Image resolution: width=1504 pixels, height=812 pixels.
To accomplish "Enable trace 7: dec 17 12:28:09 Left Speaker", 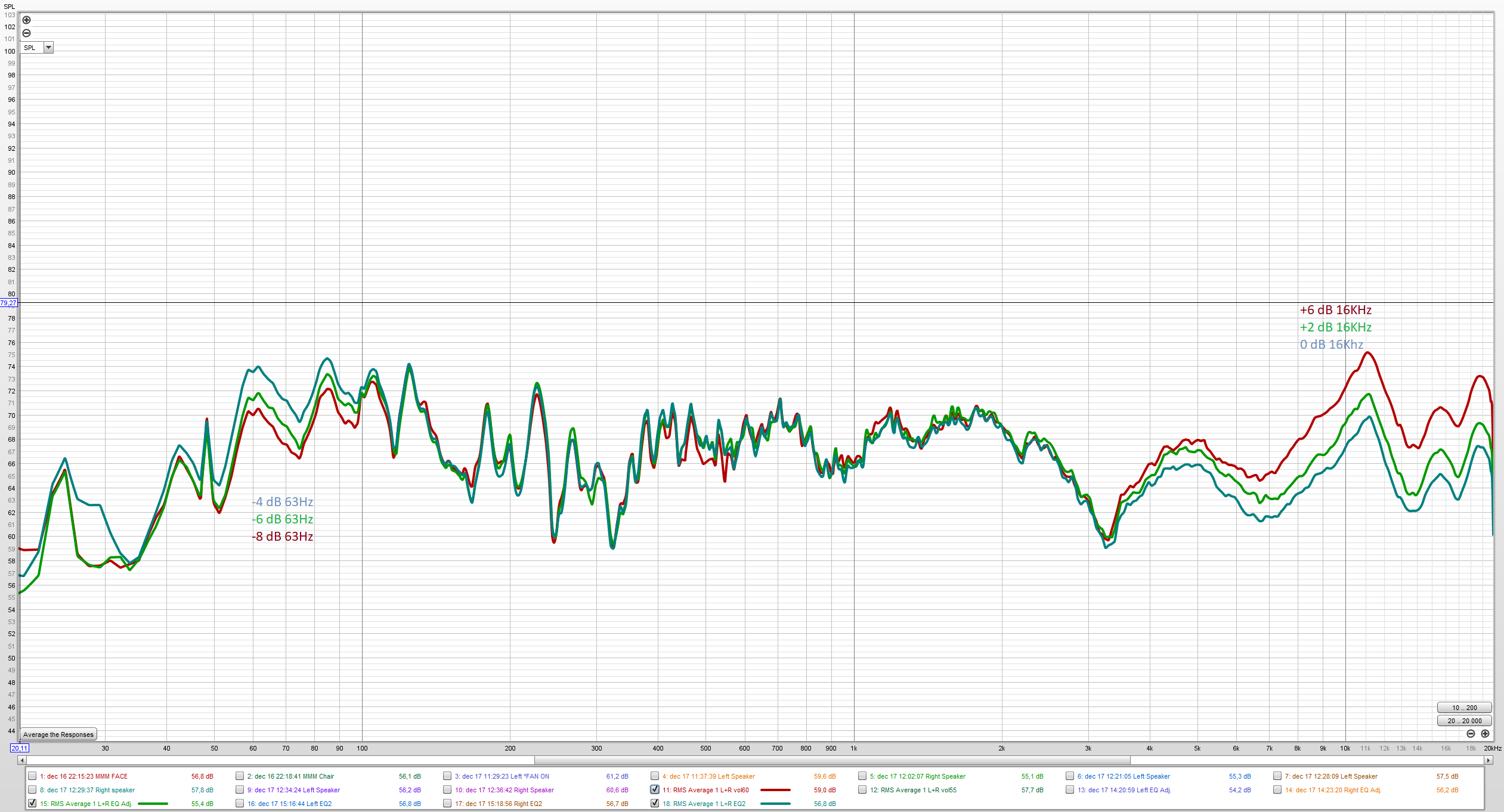I will point(1277,776).
